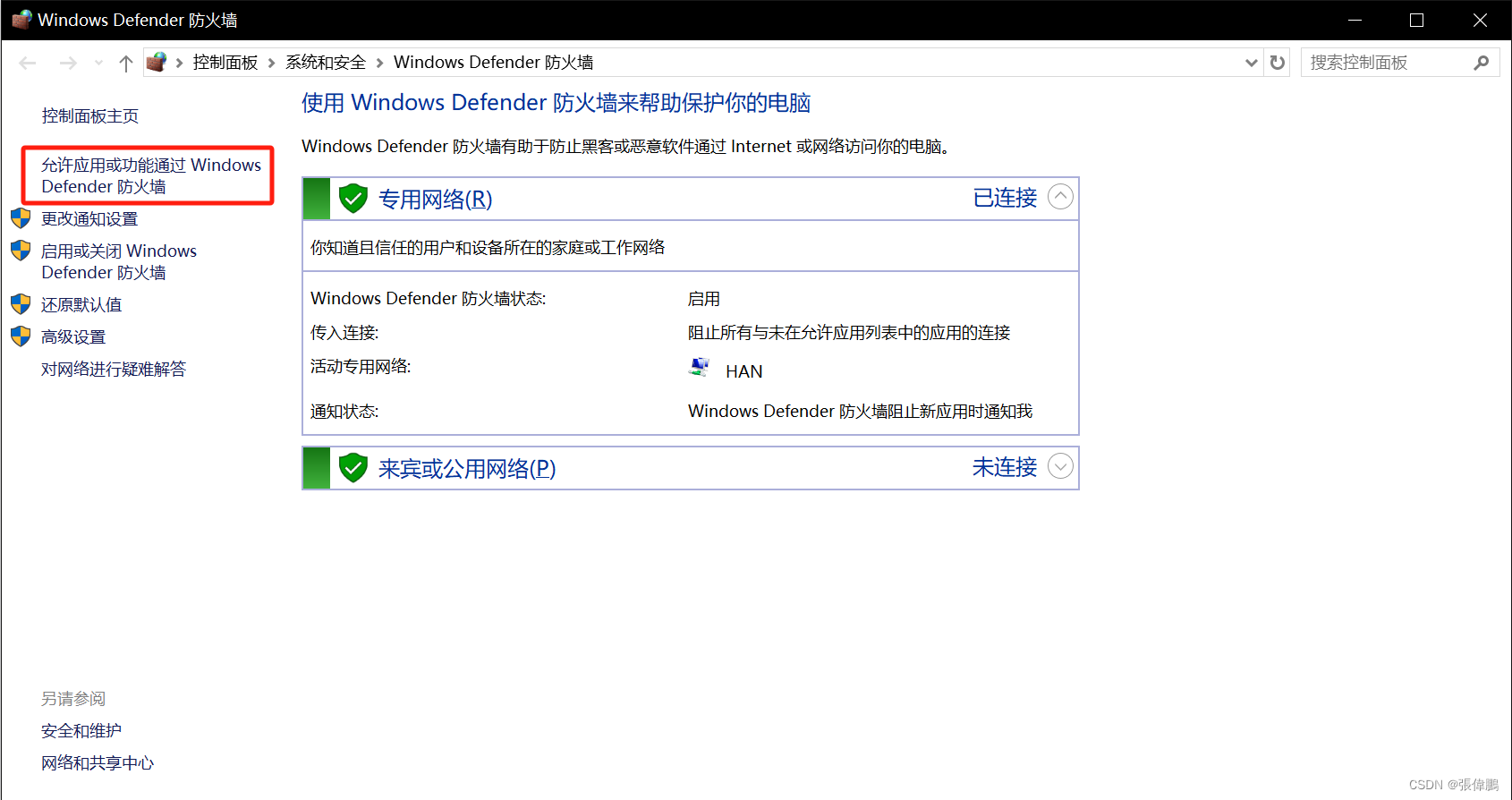This screenshot has width=1512, height=800.
Task: Go up one level with Up arrow
Action: pyautogui.click(x=126, y=63)
